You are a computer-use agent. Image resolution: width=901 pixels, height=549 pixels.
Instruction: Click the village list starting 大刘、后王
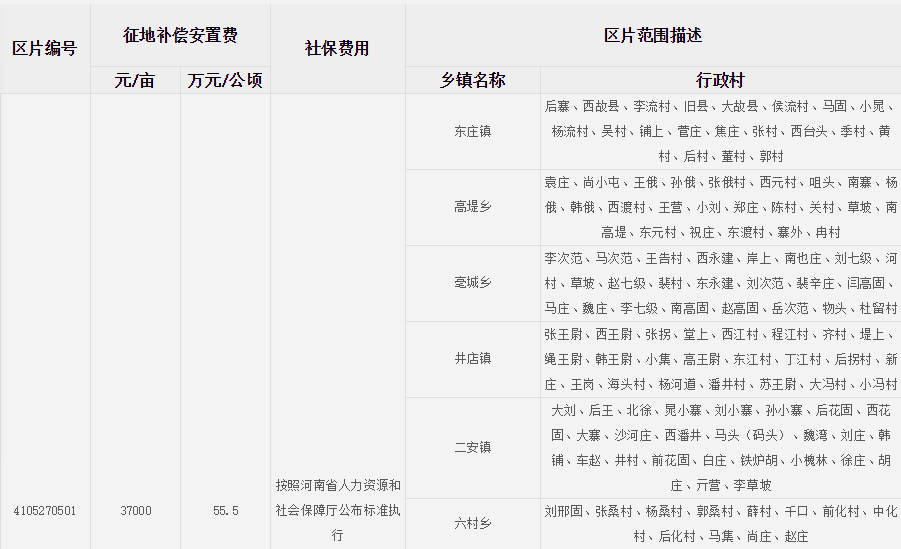[721, 447]
